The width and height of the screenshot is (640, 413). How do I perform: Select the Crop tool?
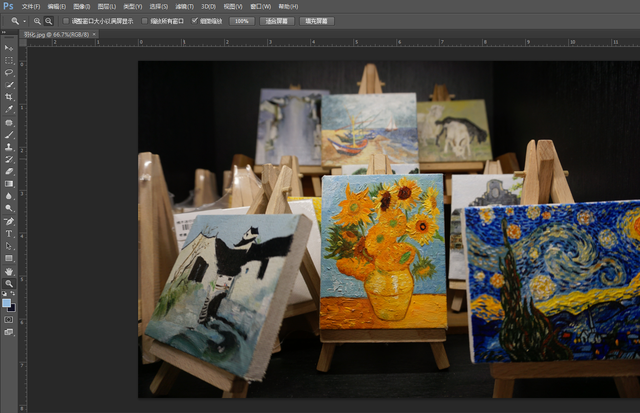9,97
